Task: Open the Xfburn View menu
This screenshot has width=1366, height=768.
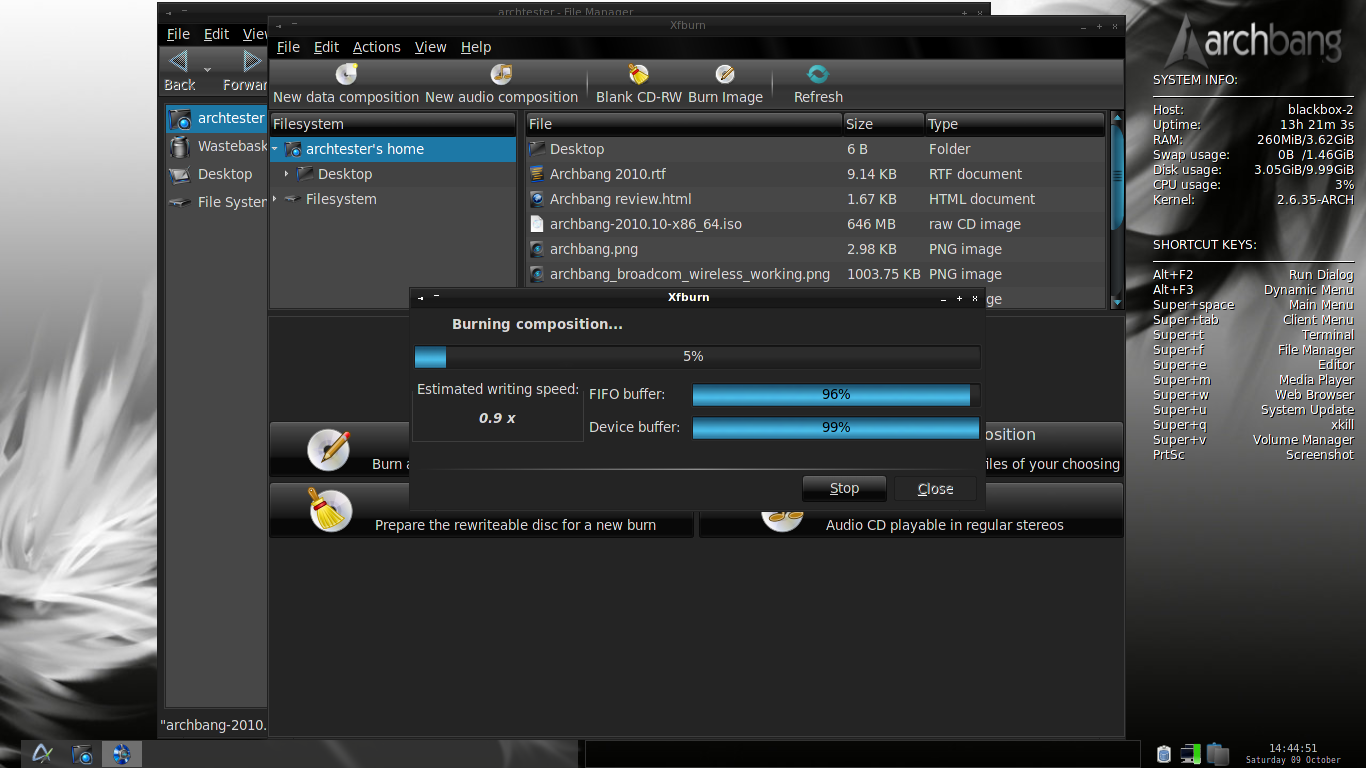Action: (431, 47)
